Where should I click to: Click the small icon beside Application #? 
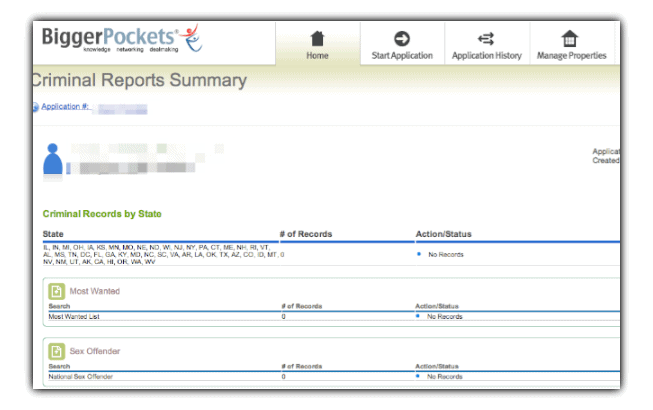(x=36, y=106)
